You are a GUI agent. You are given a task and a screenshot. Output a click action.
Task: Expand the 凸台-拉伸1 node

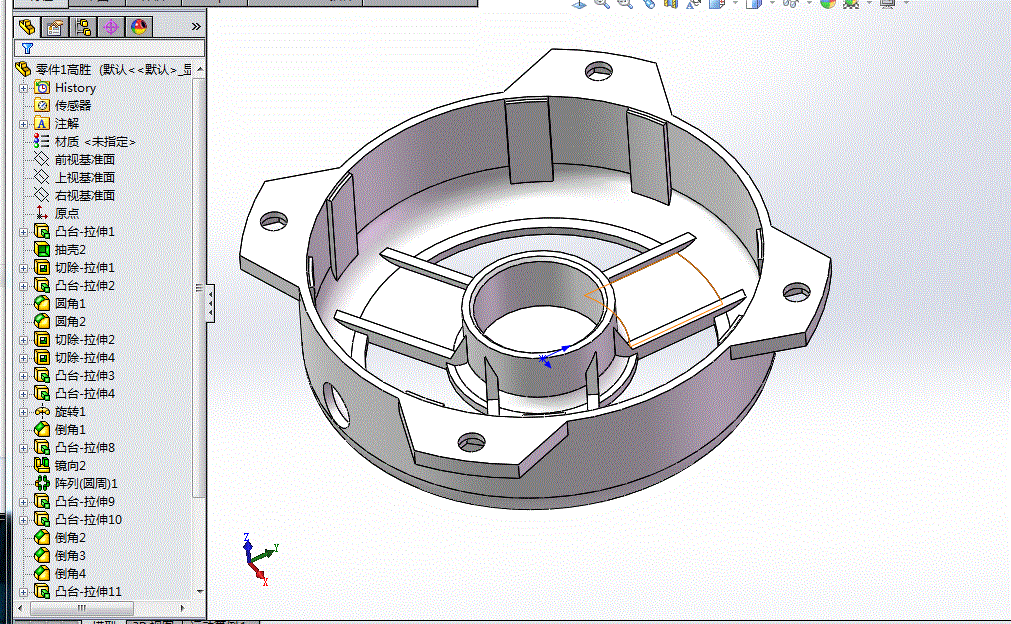(24, 232)
